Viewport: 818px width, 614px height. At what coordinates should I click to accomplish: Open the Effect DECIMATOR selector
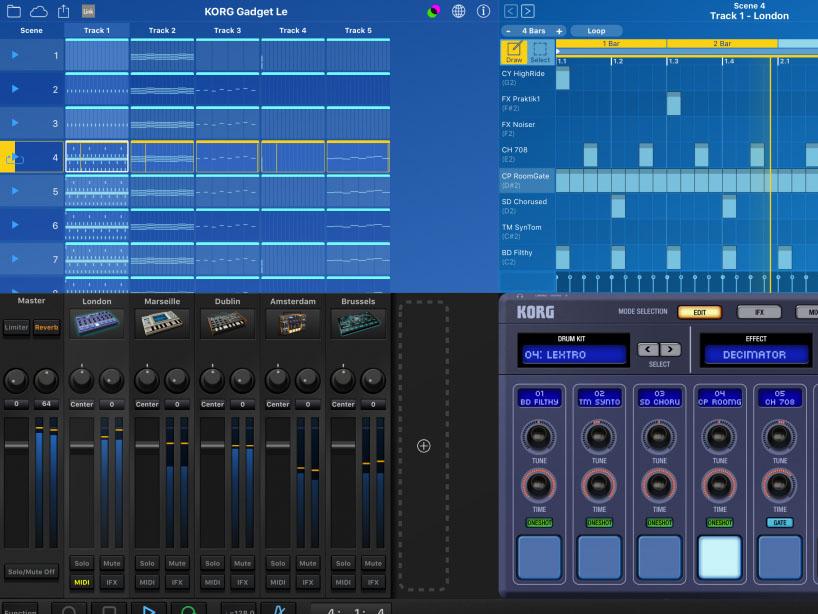(x=754, y=354)
